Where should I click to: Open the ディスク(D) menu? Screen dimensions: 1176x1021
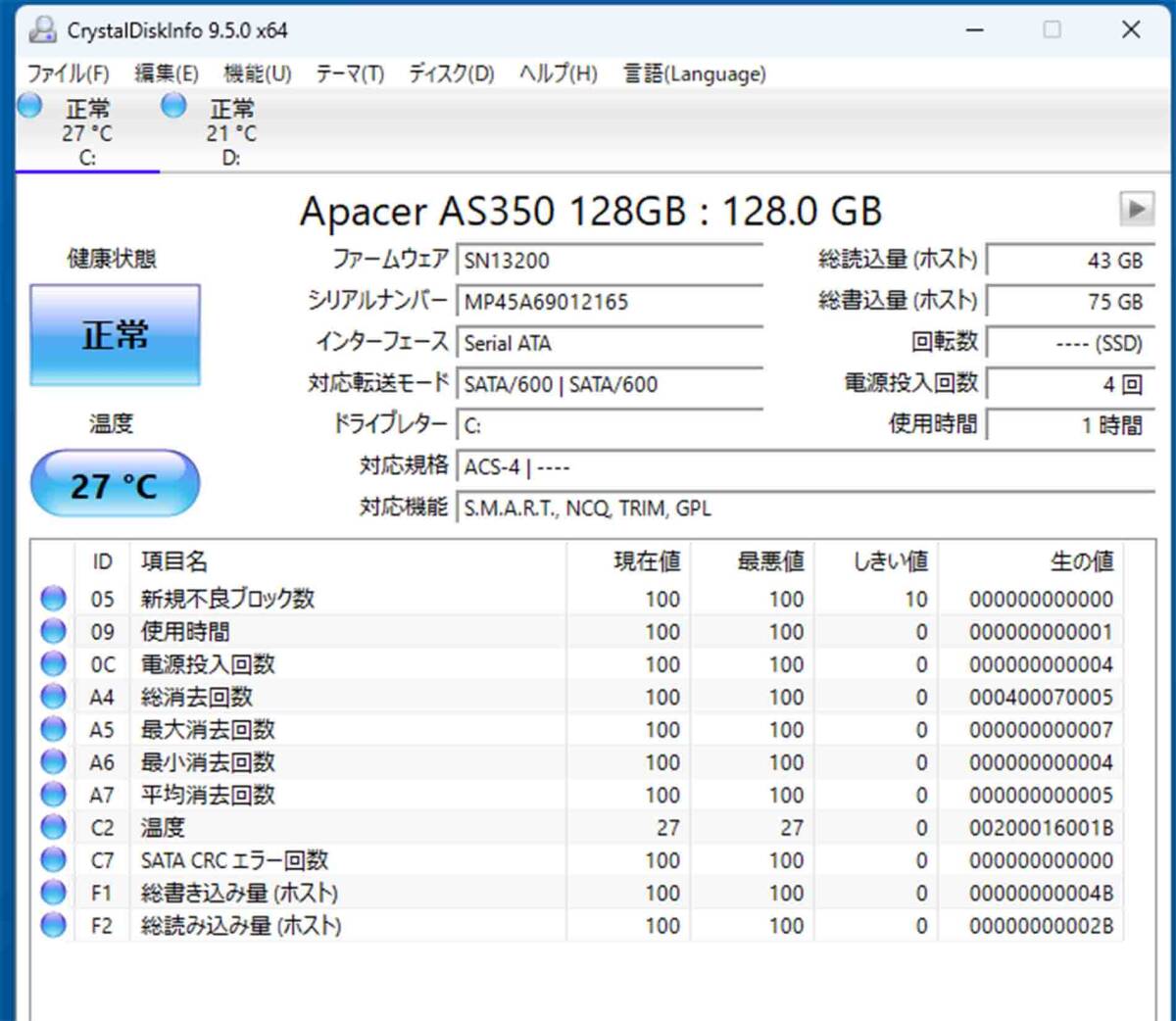(x=452, y=73)
